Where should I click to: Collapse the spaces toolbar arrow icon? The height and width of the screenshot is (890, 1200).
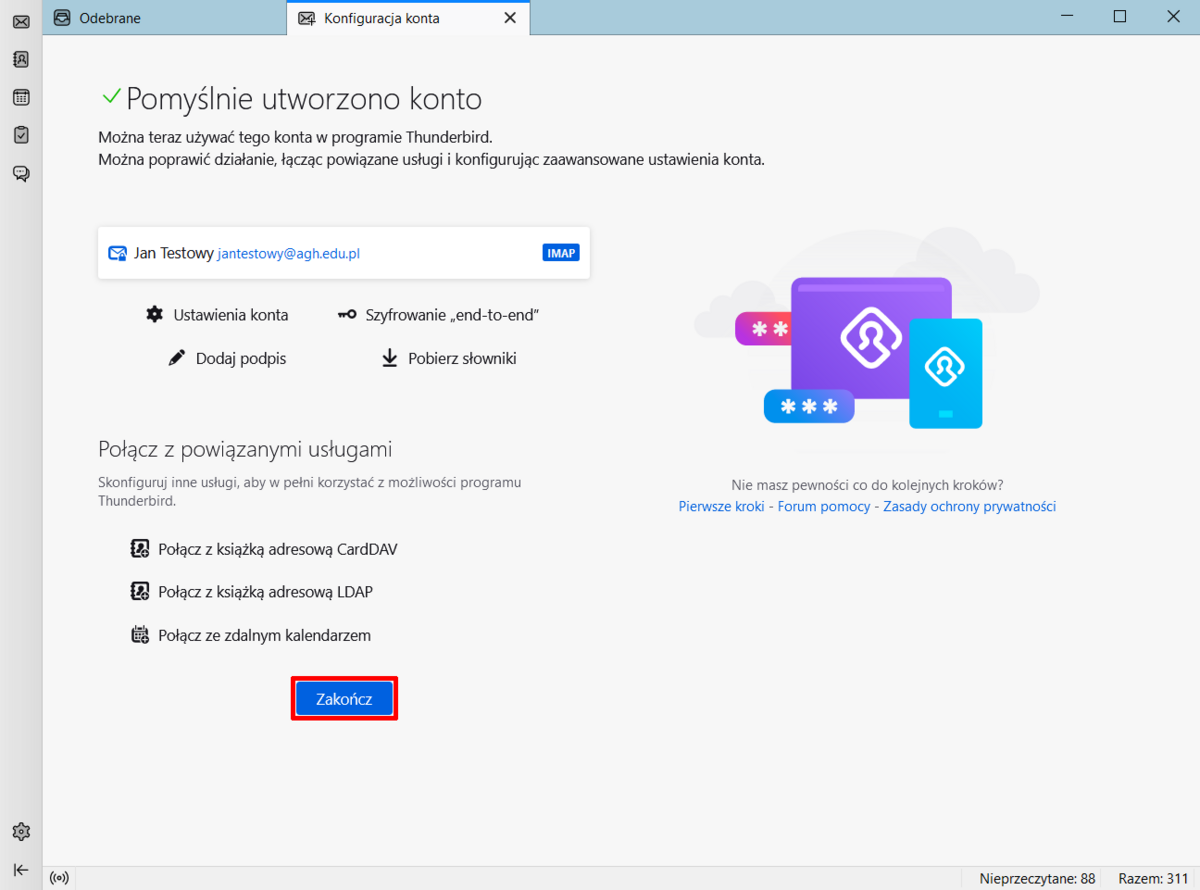tap(21, 869)
